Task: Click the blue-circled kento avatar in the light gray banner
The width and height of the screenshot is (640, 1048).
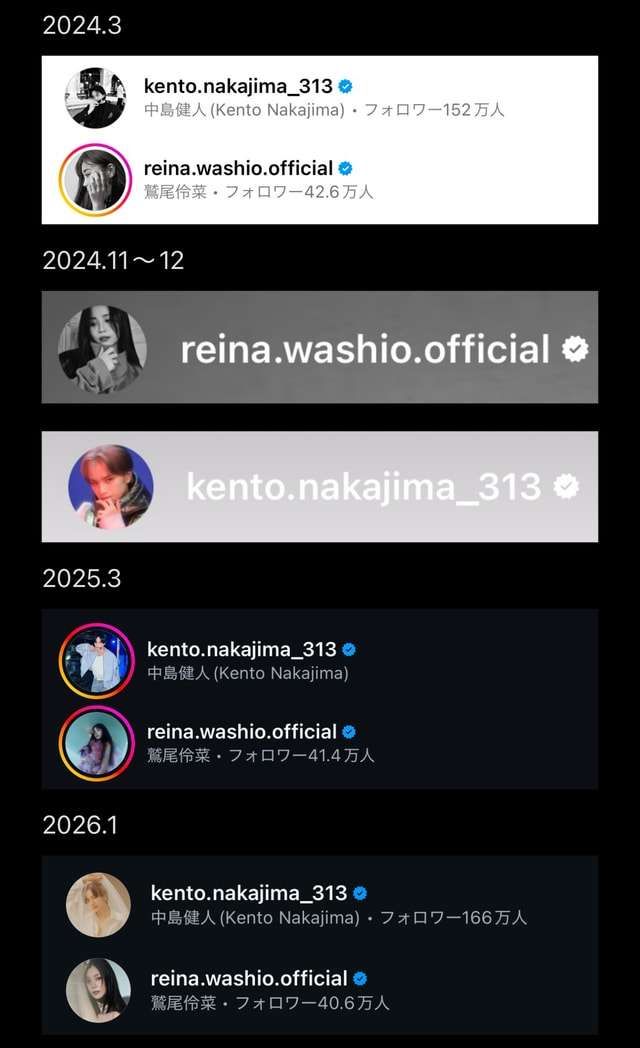Action: coord(110,488)
